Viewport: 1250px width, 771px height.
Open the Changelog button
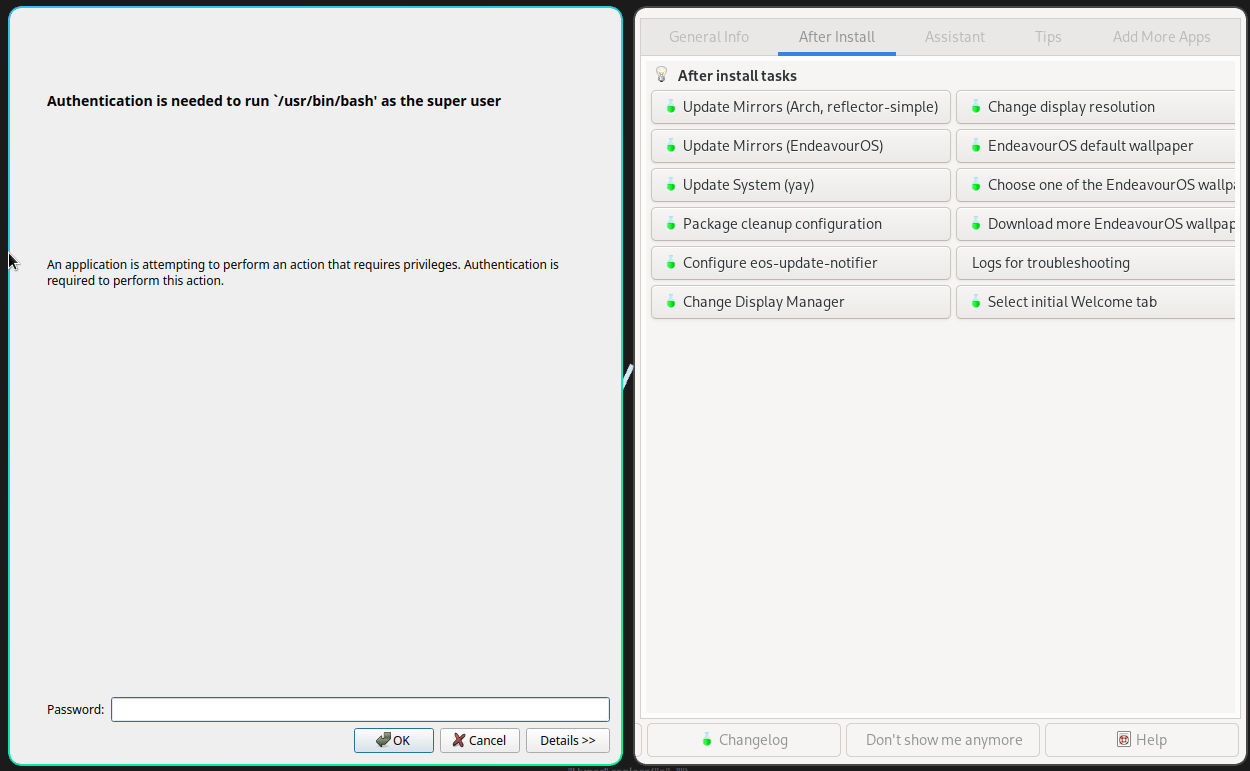tap(744, 740)
